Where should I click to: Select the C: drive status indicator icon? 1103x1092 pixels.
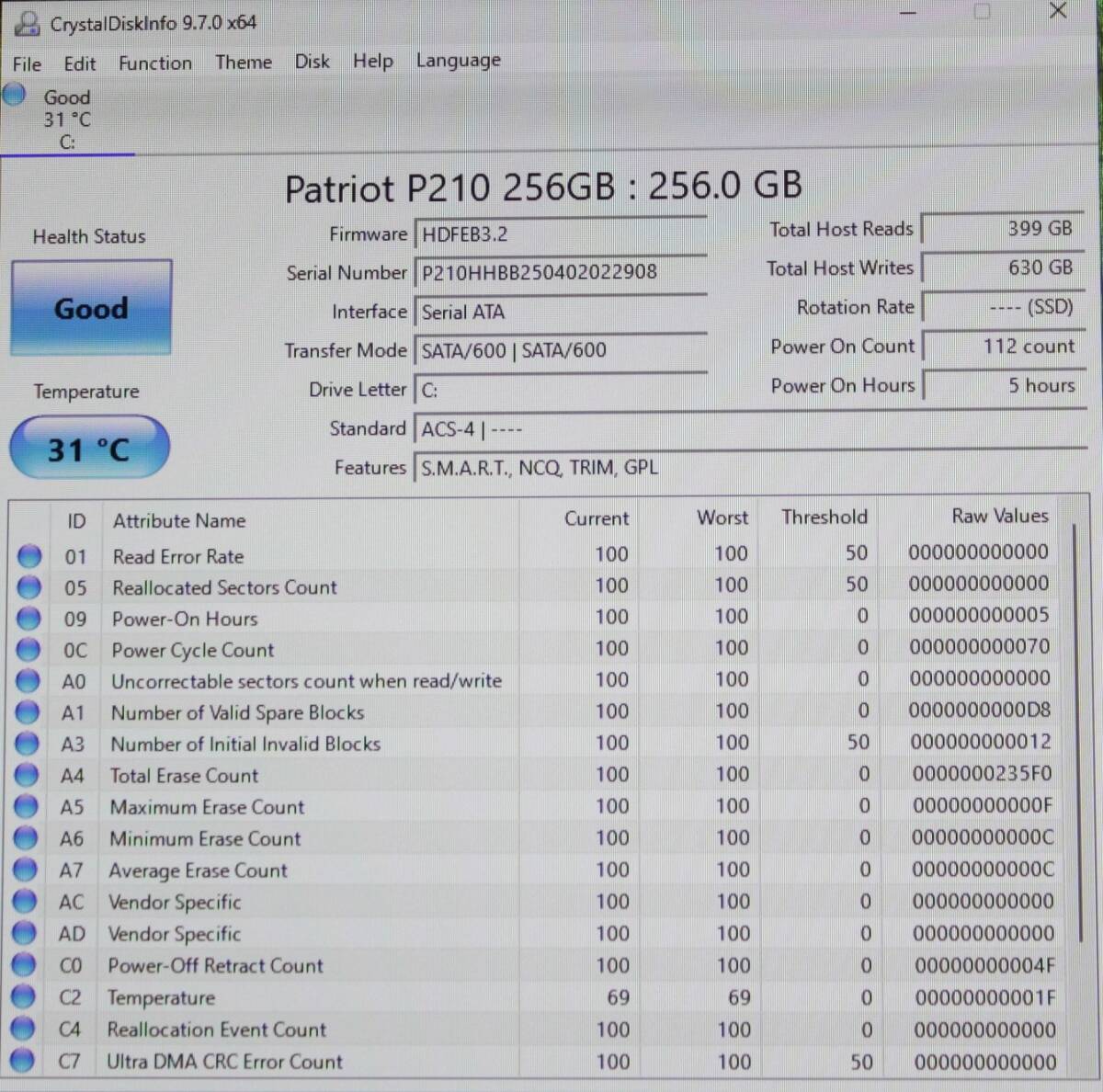pyautogui.click(x=15, y=94)
